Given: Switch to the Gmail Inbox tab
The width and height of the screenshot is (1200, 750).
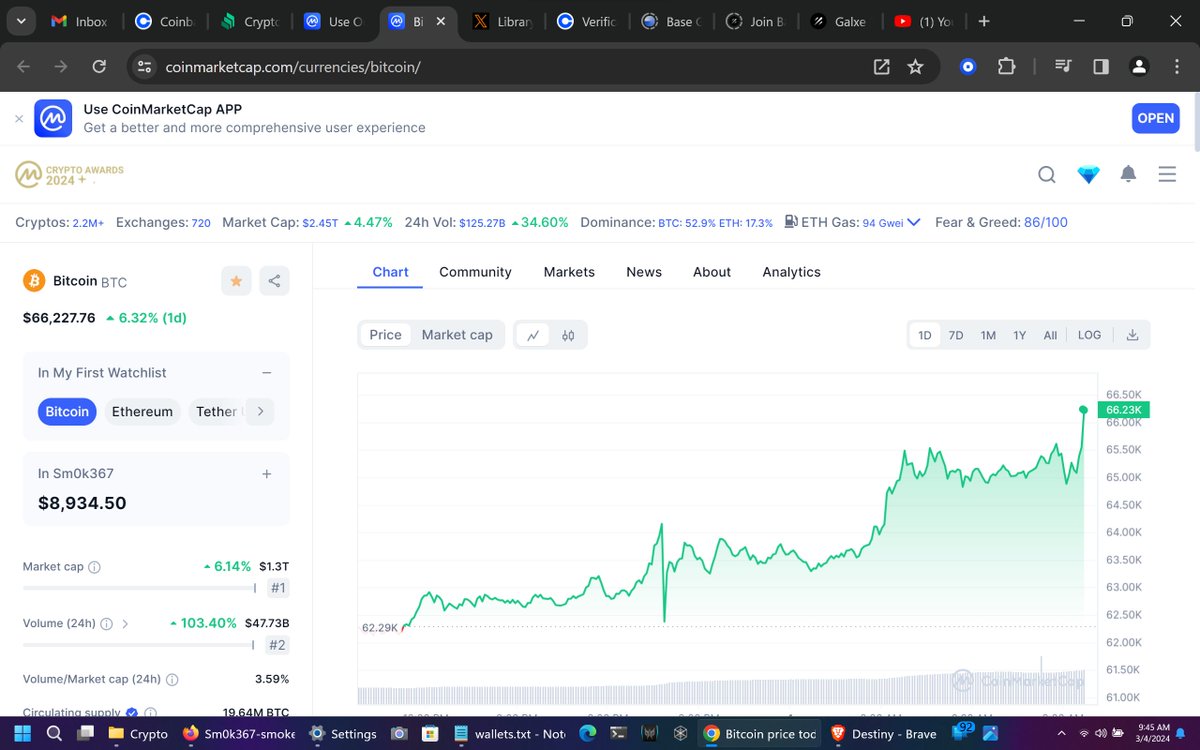Looking at the screenshot, I should click(78, 21).
